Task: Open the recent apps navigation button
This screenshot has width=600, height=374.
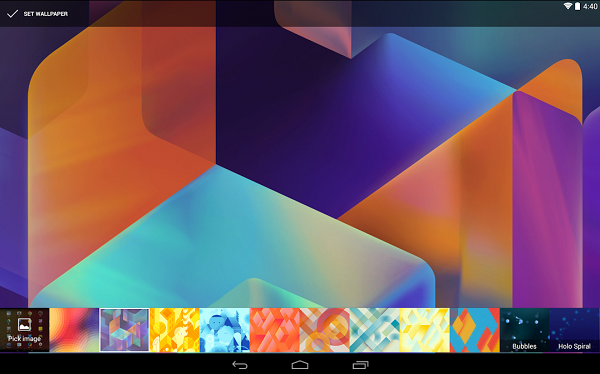Action: coord(360,365)
